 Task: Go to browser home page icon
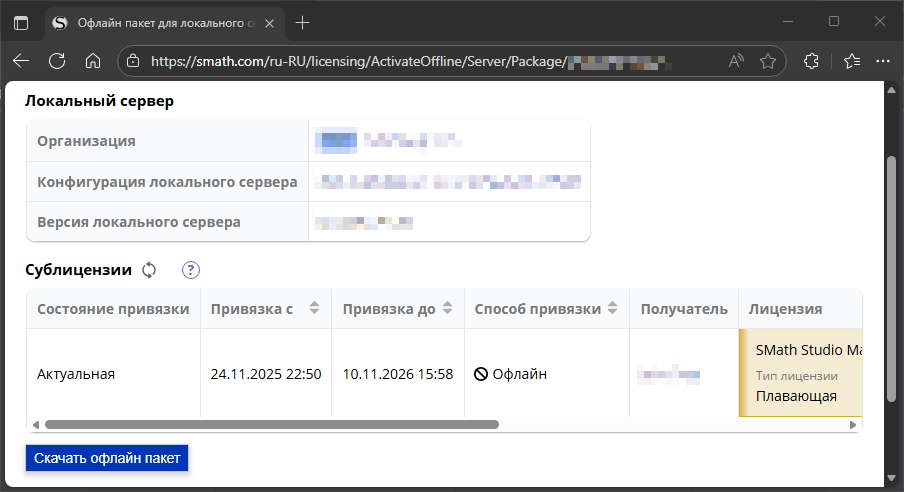click(93, 61)
